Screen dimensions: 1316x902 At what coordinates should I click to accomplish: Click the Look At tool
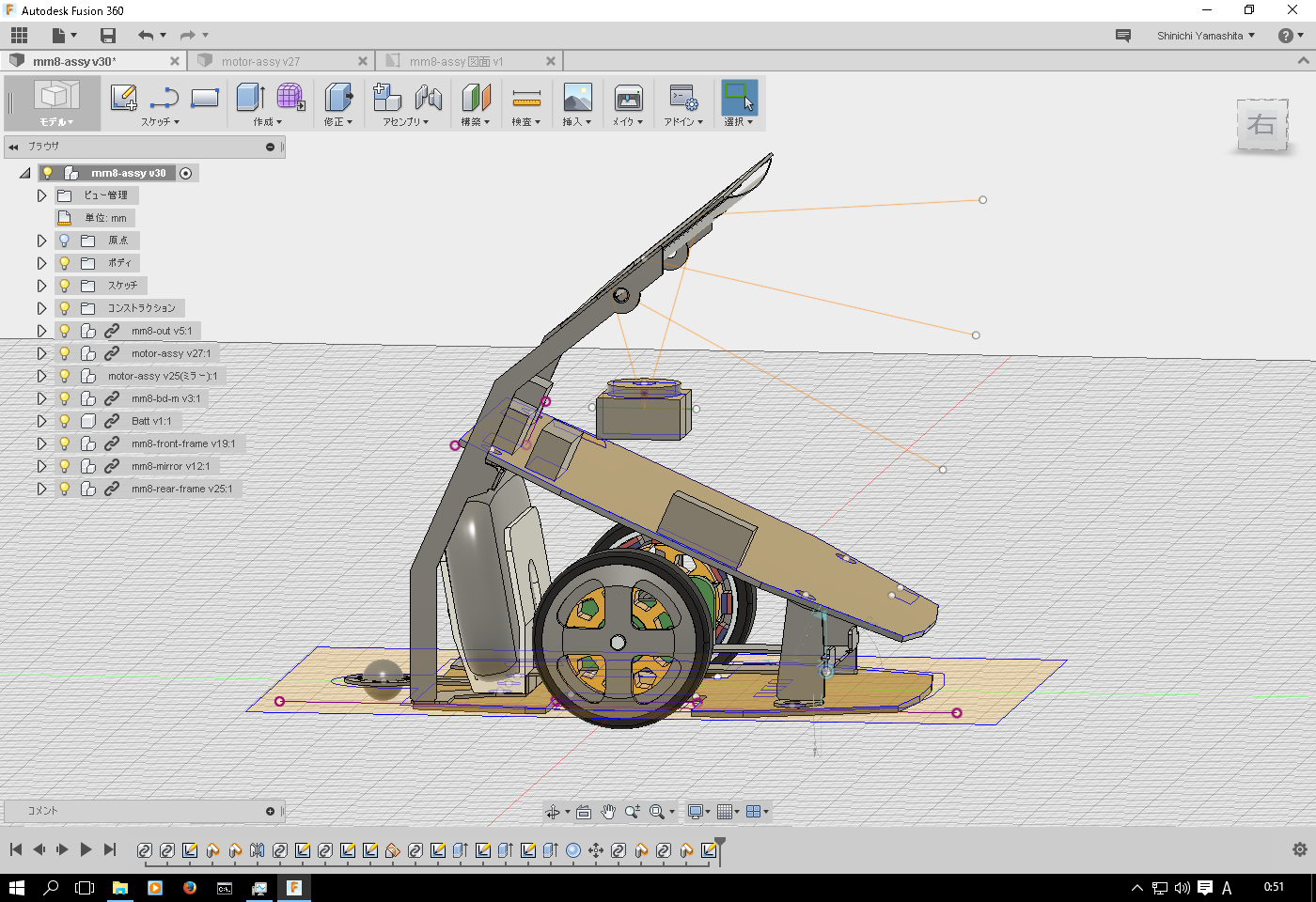(x=584, y=812)
